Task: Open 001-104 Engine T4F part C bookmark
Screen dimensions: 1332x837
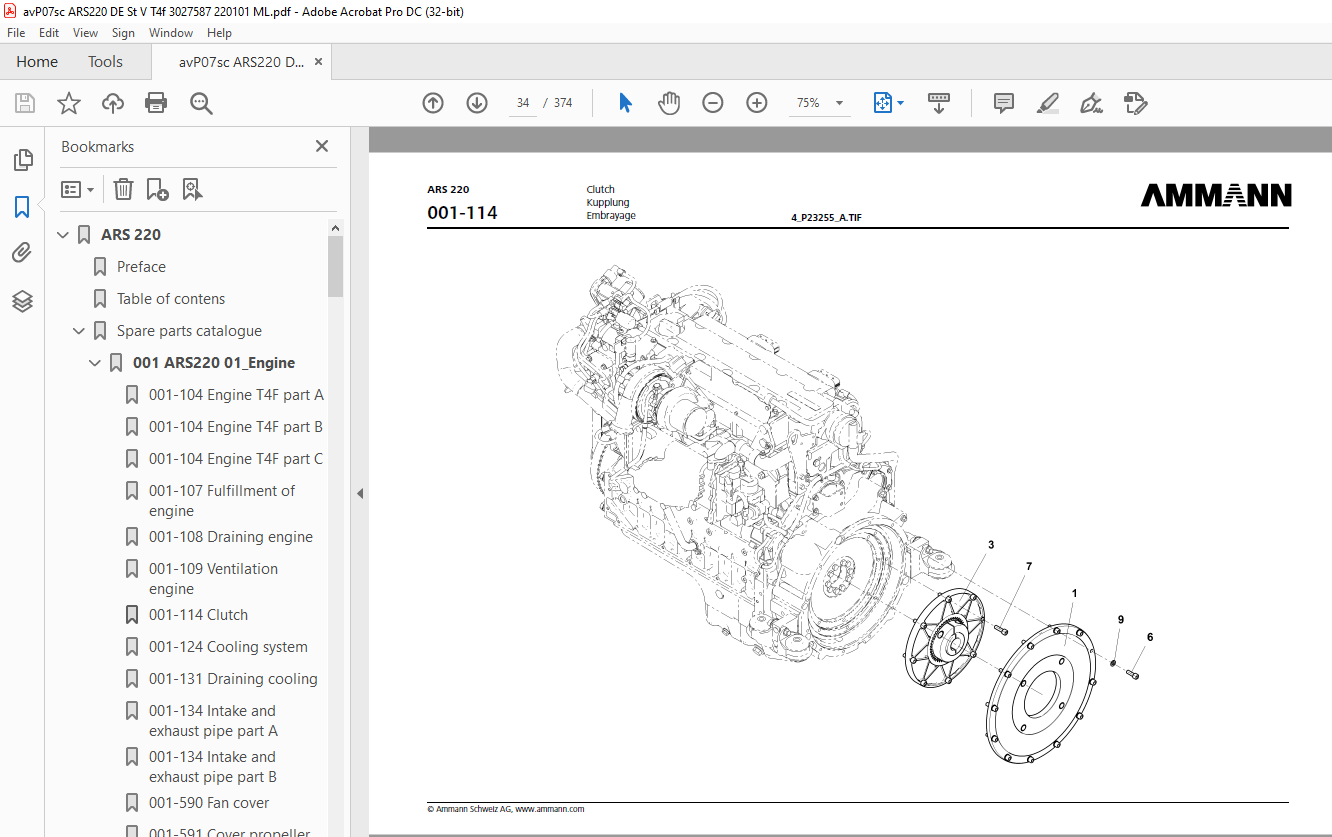Action: [x=236, y=459]
